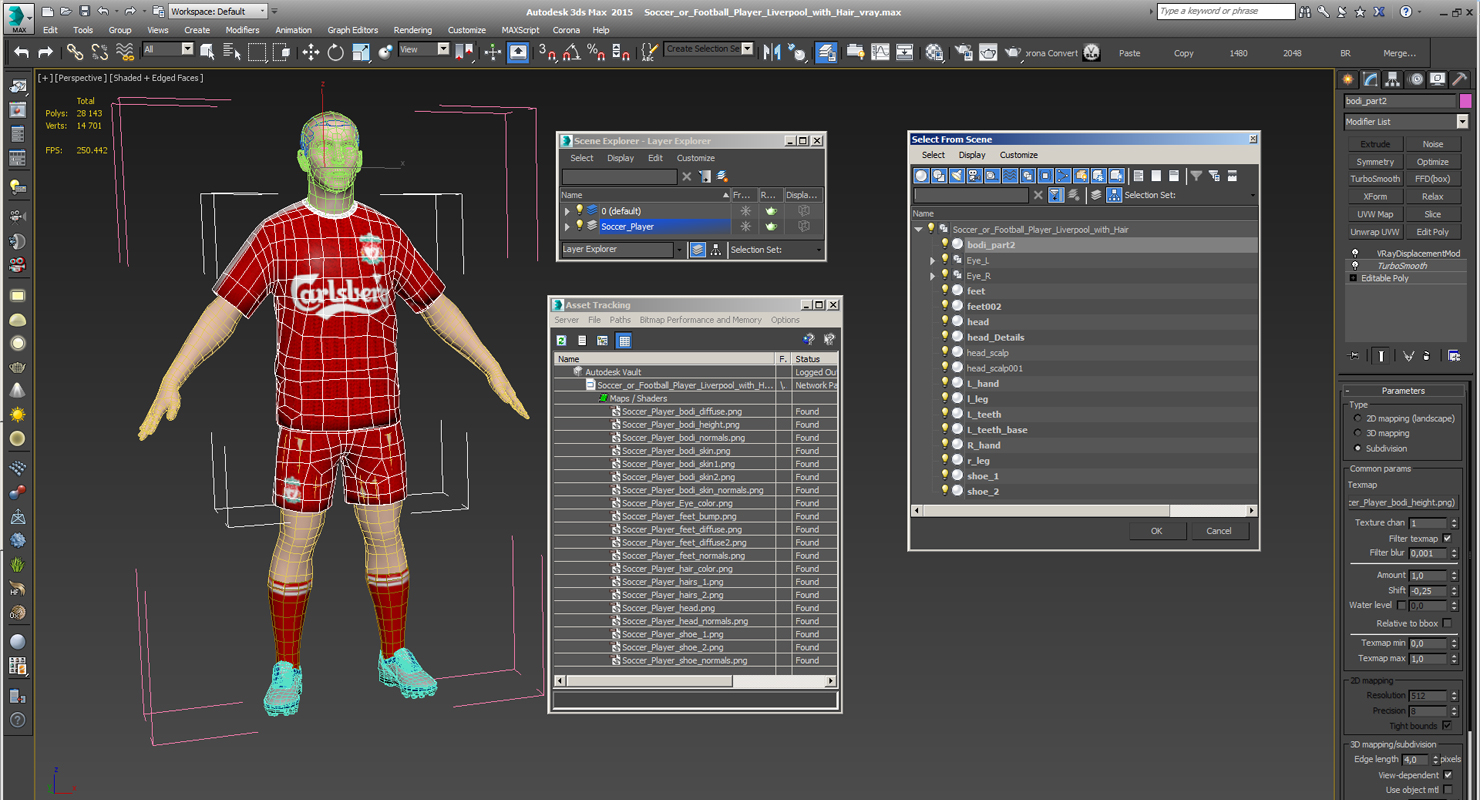Click the Asset Tracking horizontal scrollbar
This screenshot has width=1480, height=800.
coord(695,681)
